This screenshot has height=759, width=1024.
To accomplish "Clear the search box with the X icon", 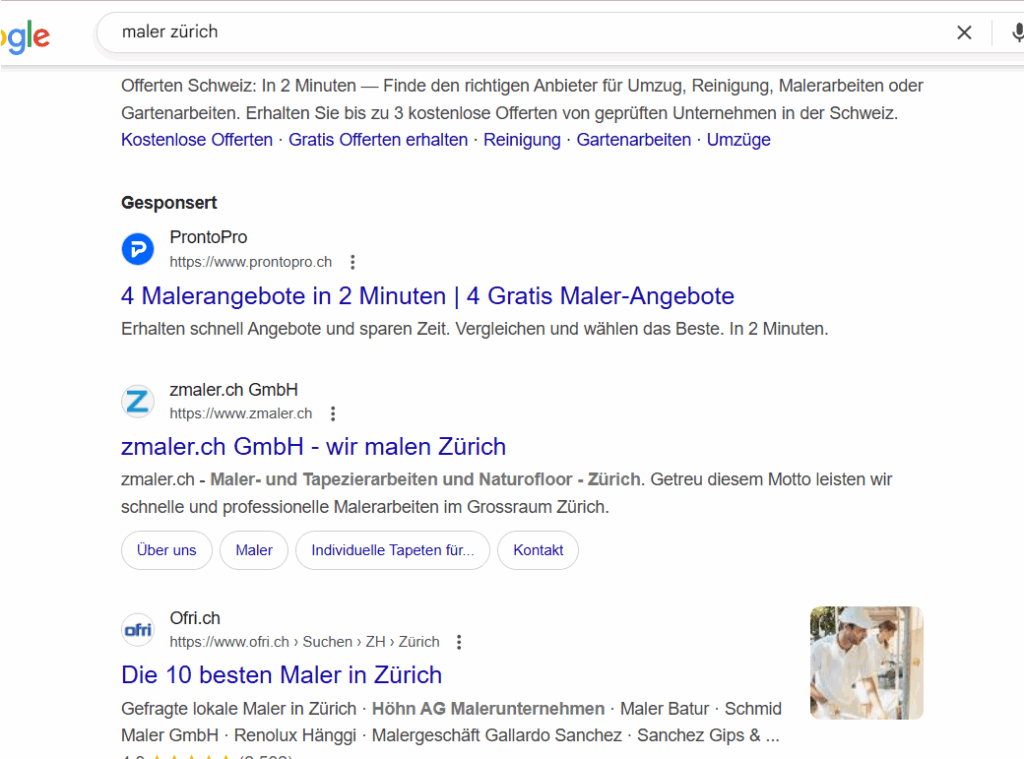I will (964, 32).
